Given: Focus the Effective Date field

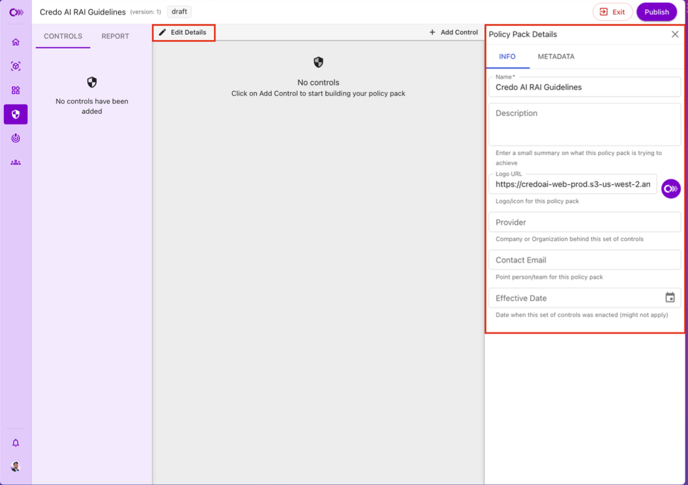Looking at the screenshot, I should [585, 298].
